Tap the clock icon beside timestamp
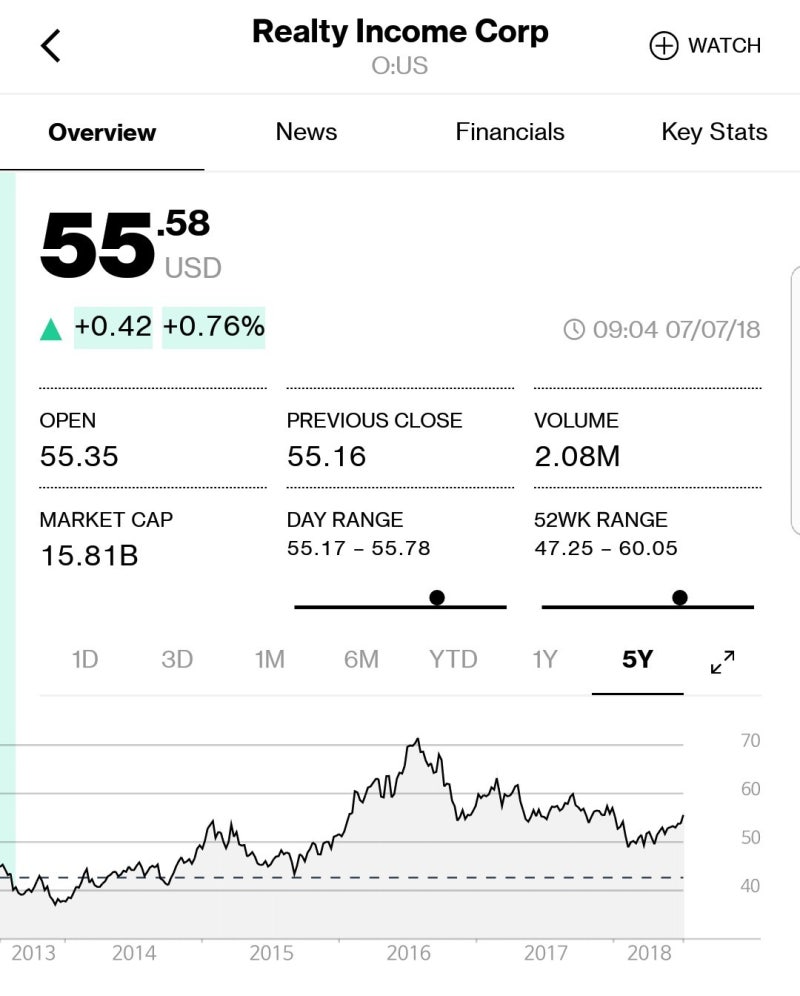 pos(574,329)
